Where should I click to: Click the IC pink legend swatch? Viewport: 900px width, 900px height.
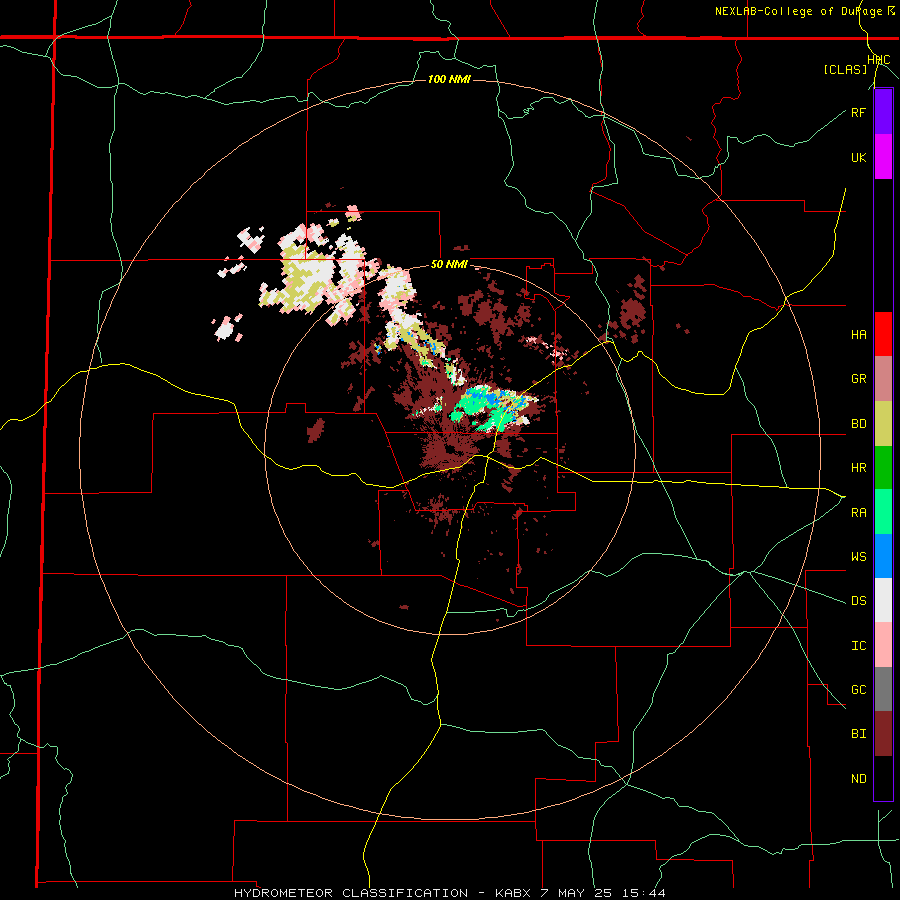pos(883,645)
